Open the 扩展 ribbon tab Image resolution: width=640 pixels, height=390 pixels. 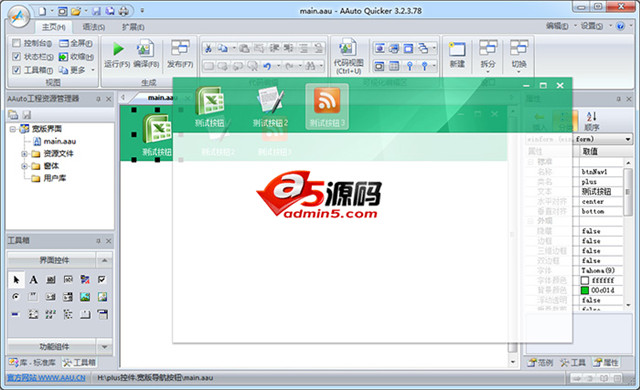coord(133,27)
